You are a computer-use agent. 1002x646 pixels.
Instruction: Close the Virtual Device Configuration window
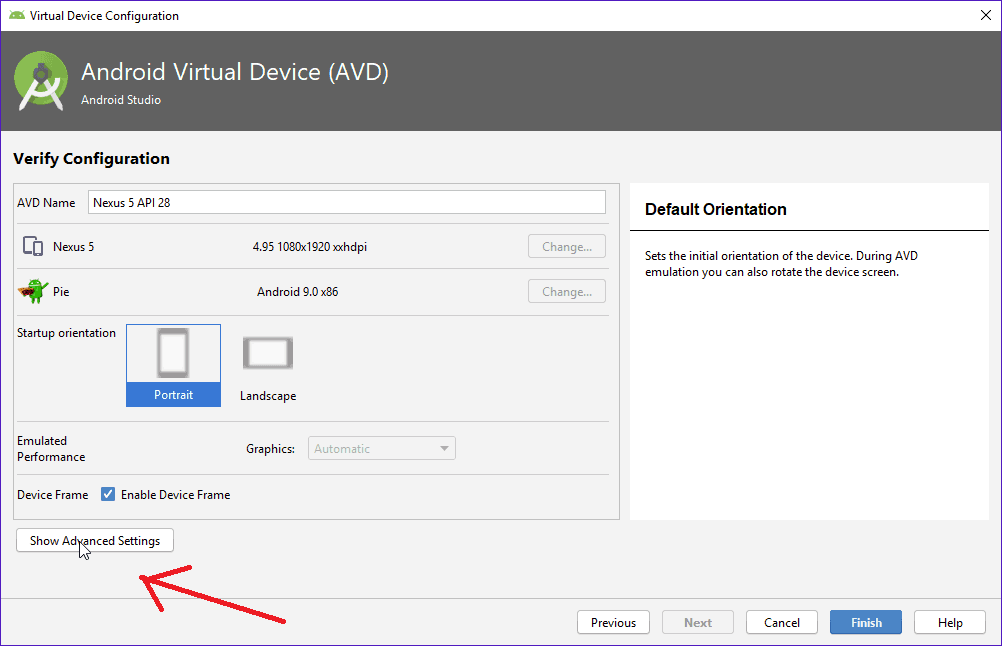click(x=986, y=15)
